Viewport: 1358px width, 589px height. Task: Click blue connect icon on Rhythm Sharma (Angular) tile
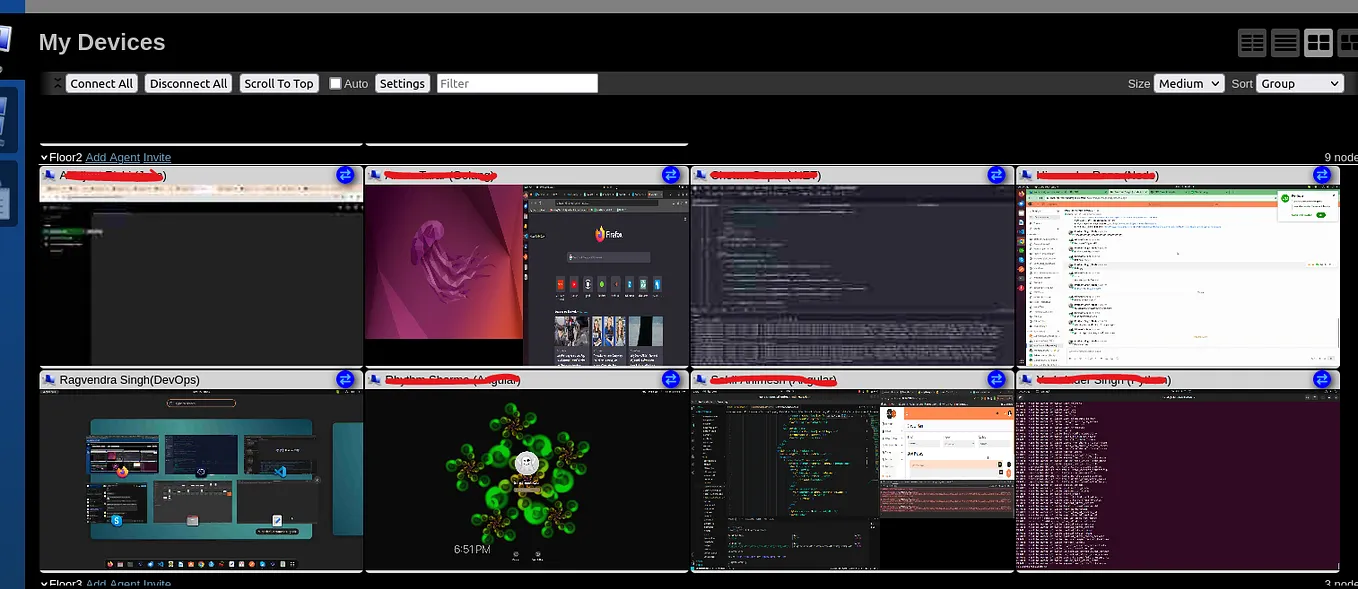(x=671, y=379)
